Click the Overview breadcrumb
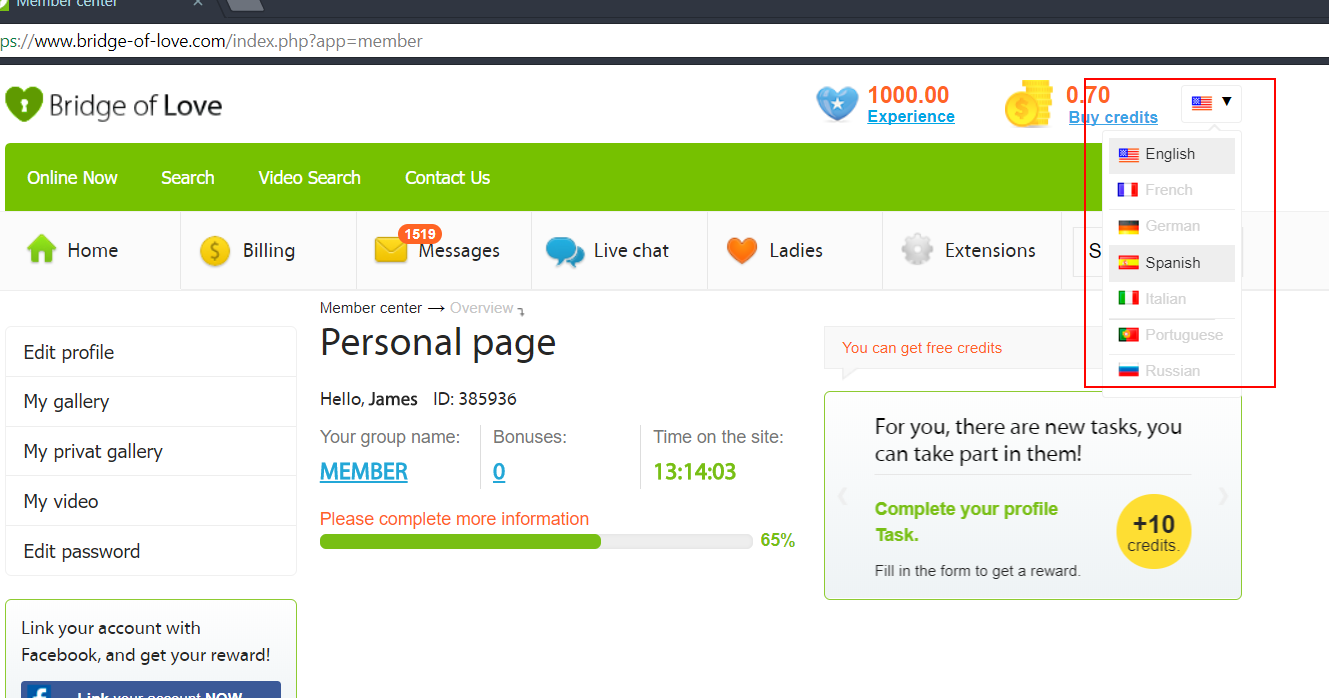 [482, 308]
